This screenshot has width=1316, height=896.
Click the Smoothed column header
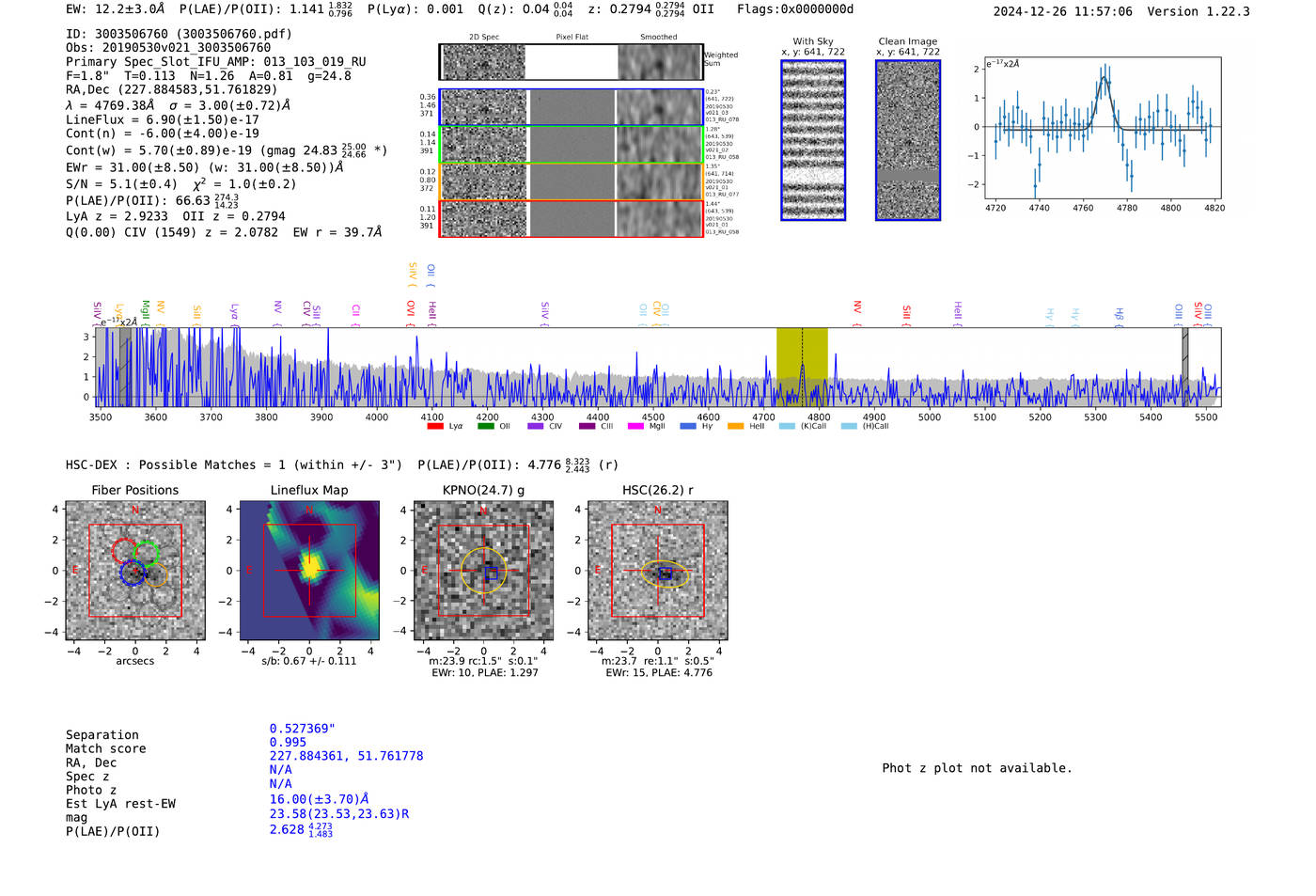pos(659,38)
